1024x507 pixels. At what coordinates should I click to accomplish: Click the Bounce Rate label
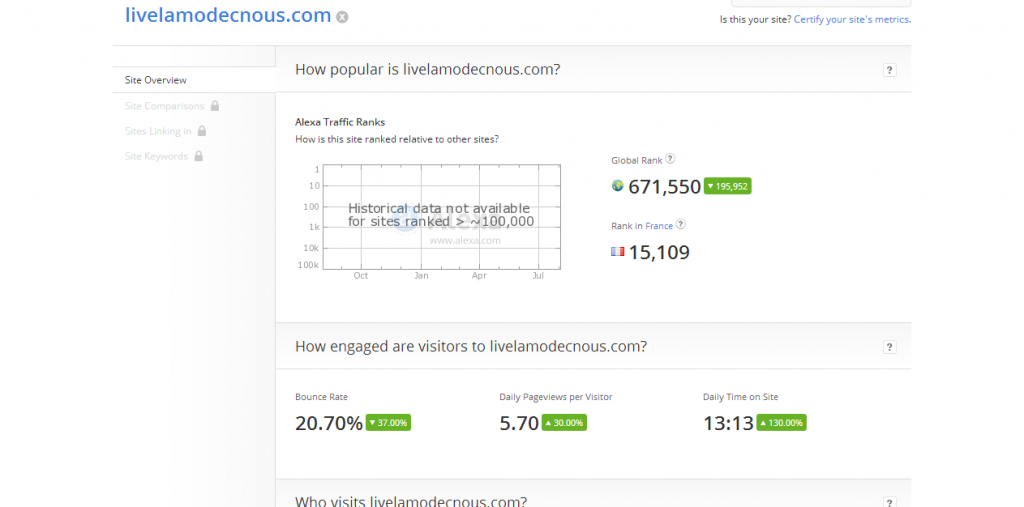(321, 397)
